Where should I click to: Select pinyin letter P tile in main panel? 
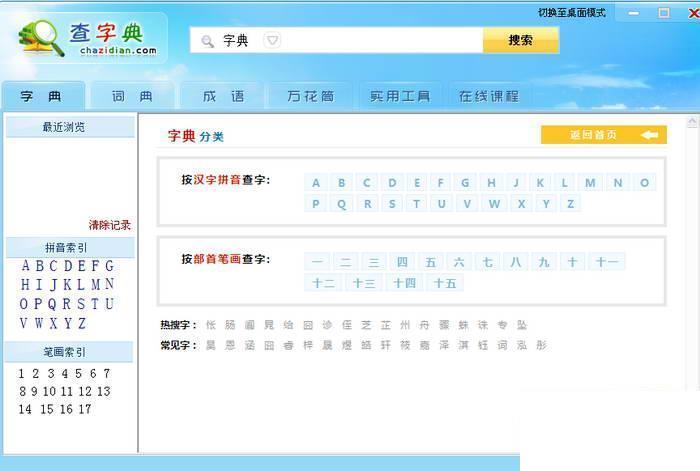coord(316,204)
